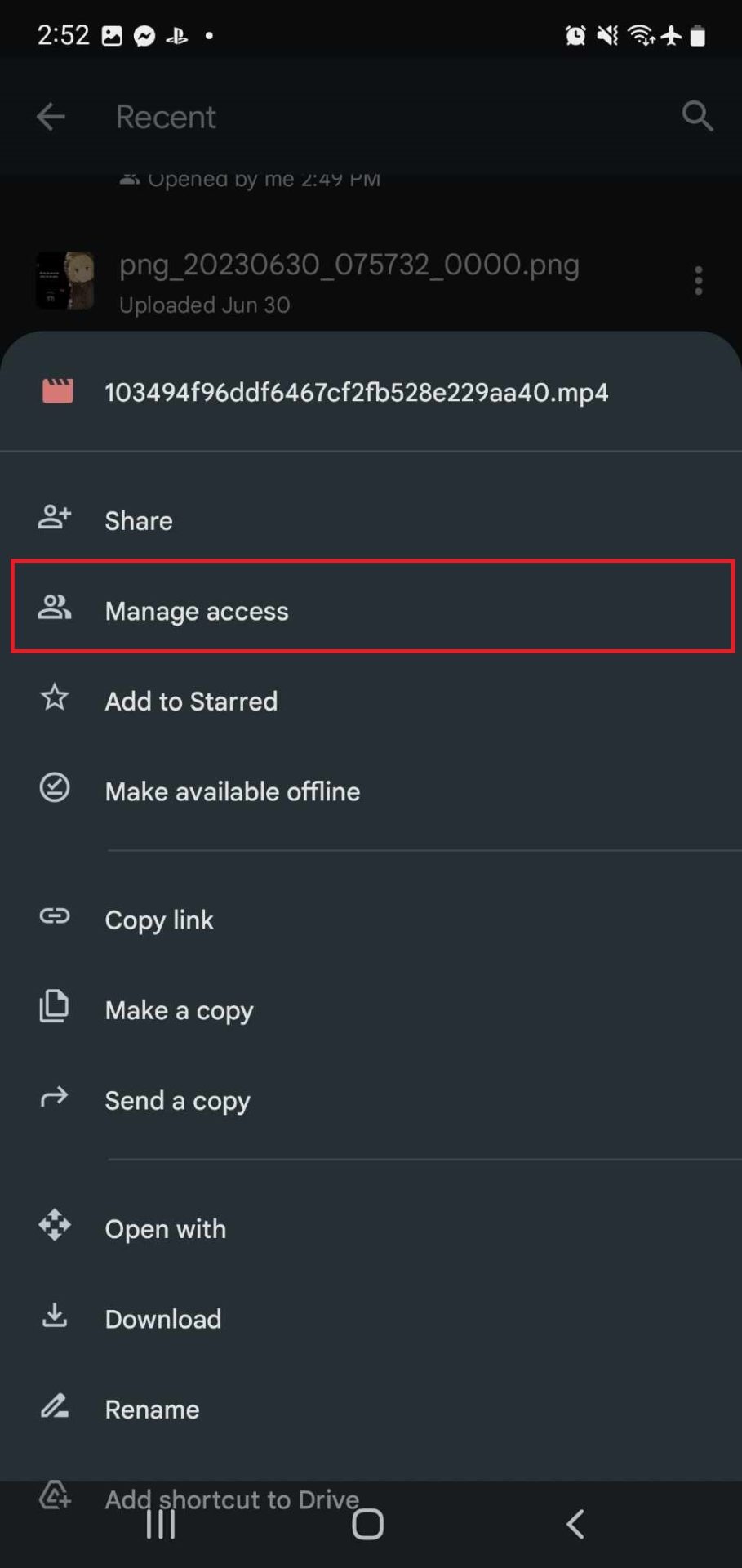Select Open with from the menu
This screenshot has height=1568, width=742.
166,1228
